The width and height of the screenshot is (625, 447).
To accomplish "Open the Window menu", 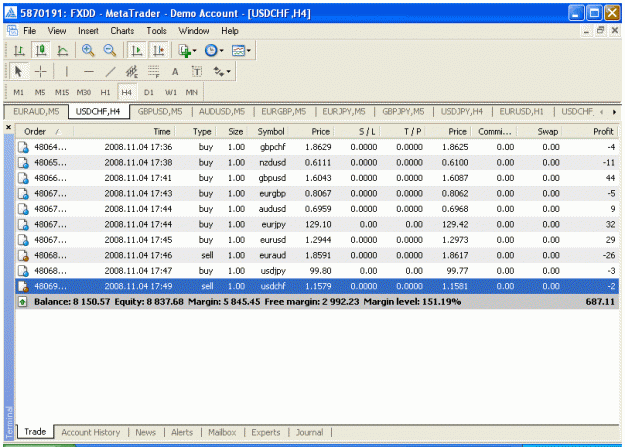I will (x=193, y=31).
